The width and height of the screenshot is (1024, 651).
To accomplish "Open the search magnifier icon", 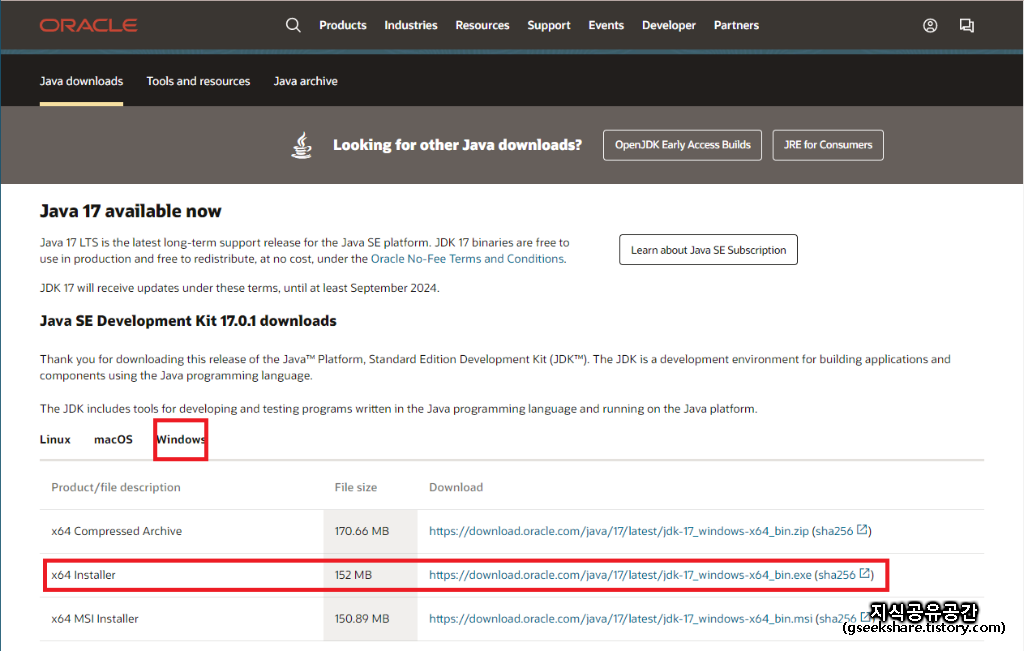I will click(x=293, y=25).
